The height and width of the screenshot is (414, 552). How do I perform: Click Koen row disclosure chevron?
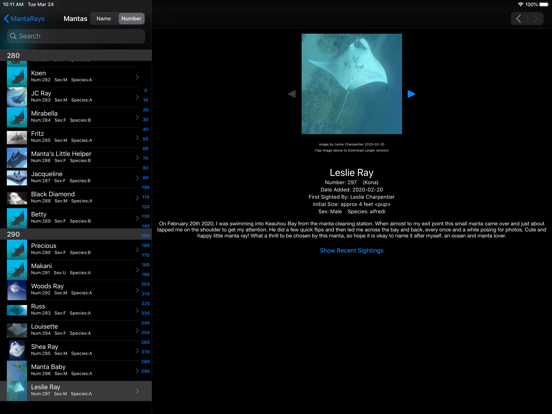[x=137, y=77]
